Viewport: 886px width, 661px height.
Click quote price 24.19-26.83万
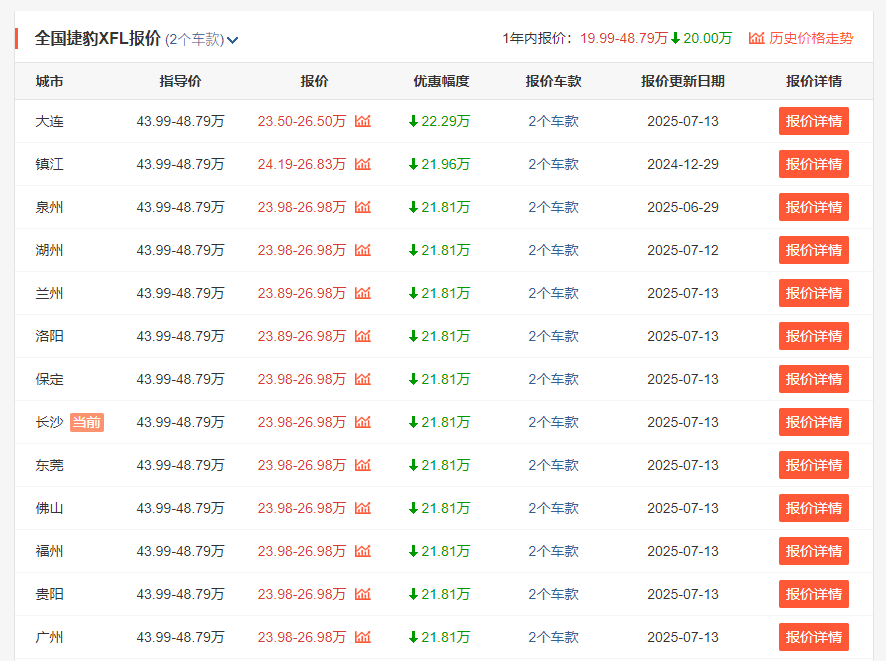pos(301,164)
